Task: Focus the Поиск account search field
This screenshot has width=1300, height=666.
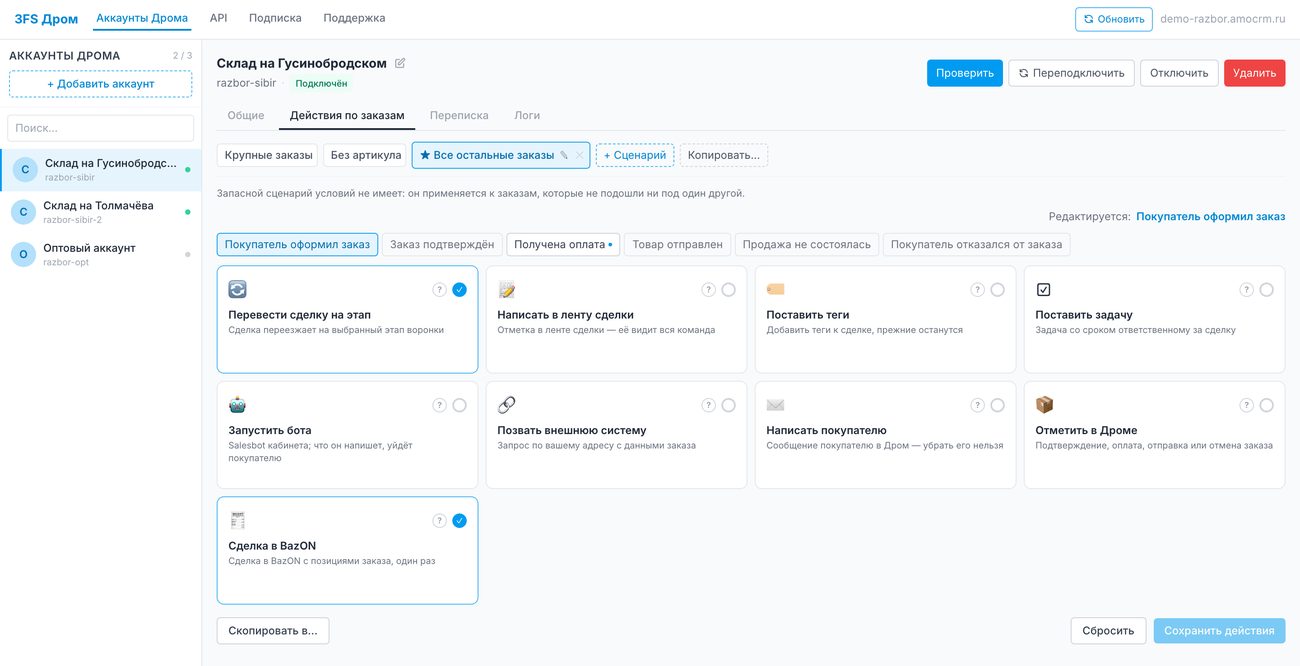Action: pos(101,128)
